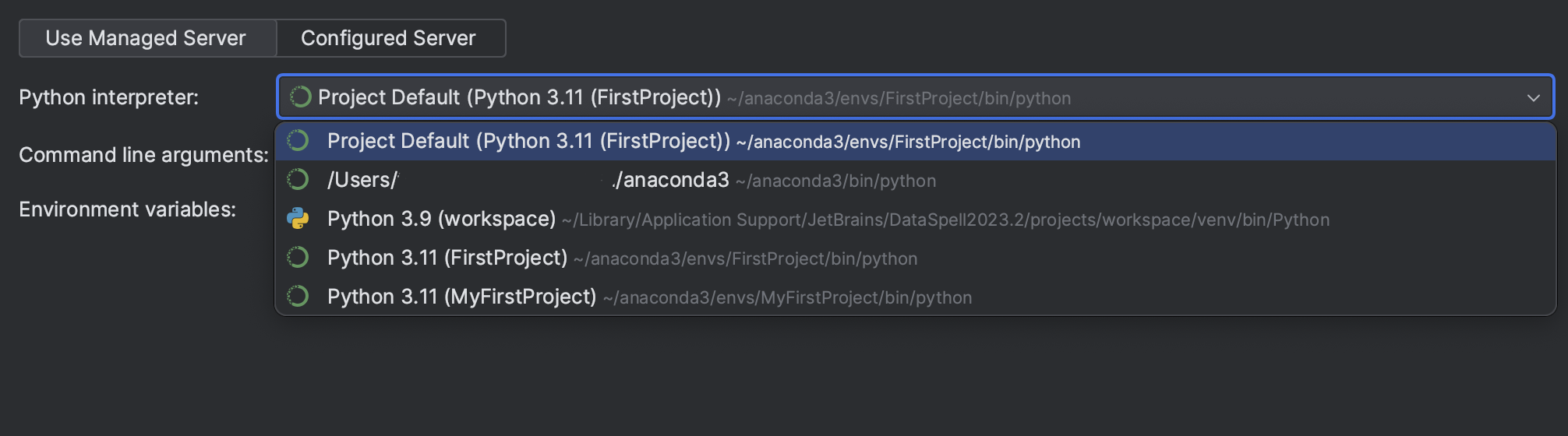1568x436 pixels.
Task: Pick Python 3.11 (MyFirstProject) interpreter
Action: pyautogui.click(x=461, y=297)
